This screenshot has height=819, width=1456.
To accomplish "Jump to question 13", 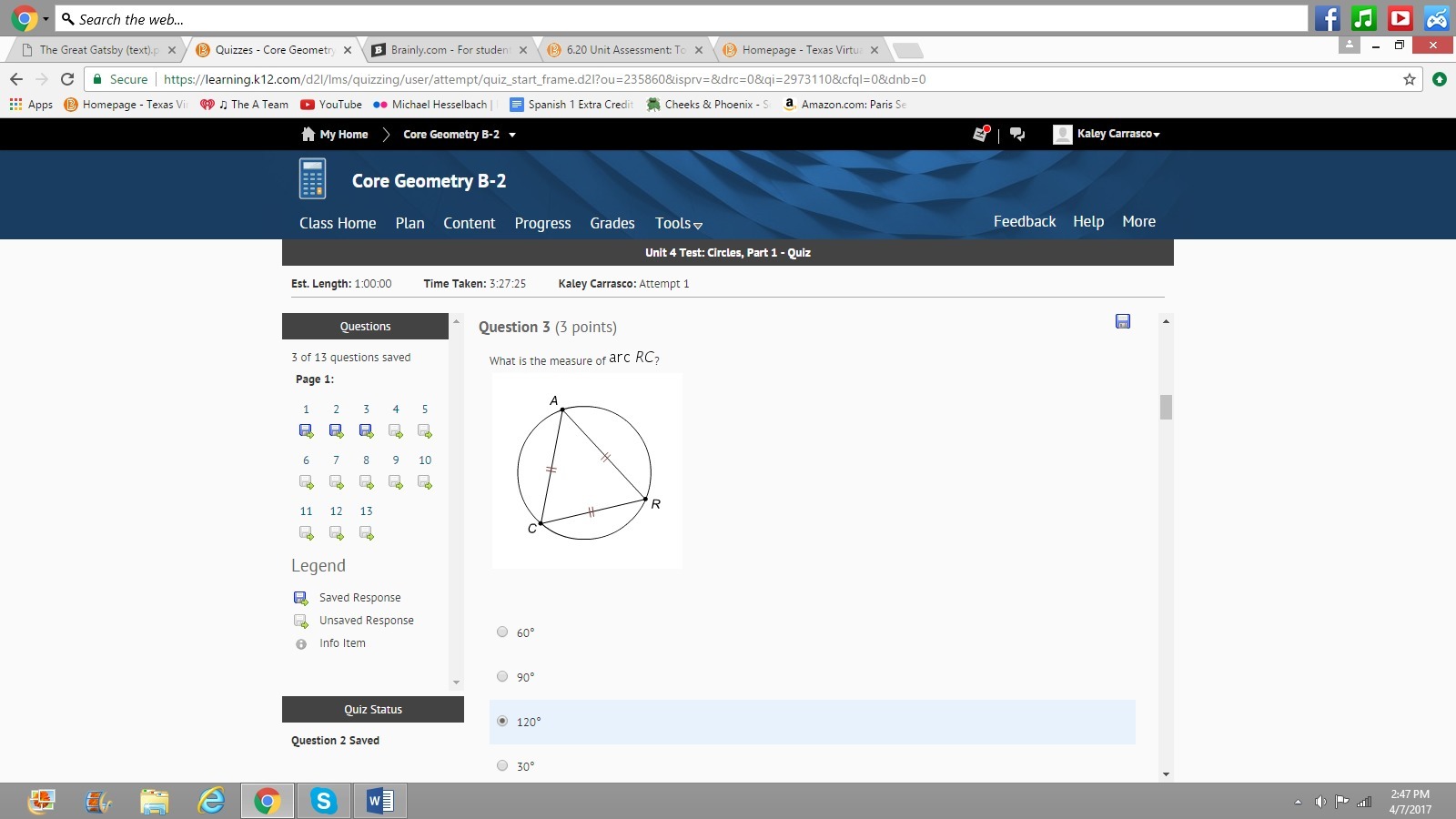I will coord(366,511).
